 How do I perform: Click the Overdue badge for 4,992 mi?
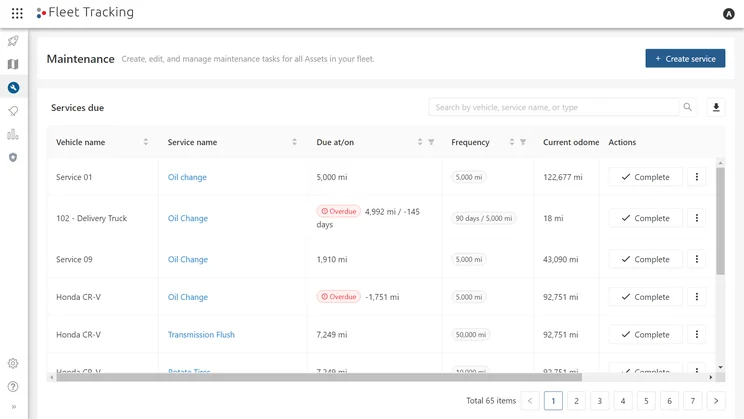click(x=338, y=211)
